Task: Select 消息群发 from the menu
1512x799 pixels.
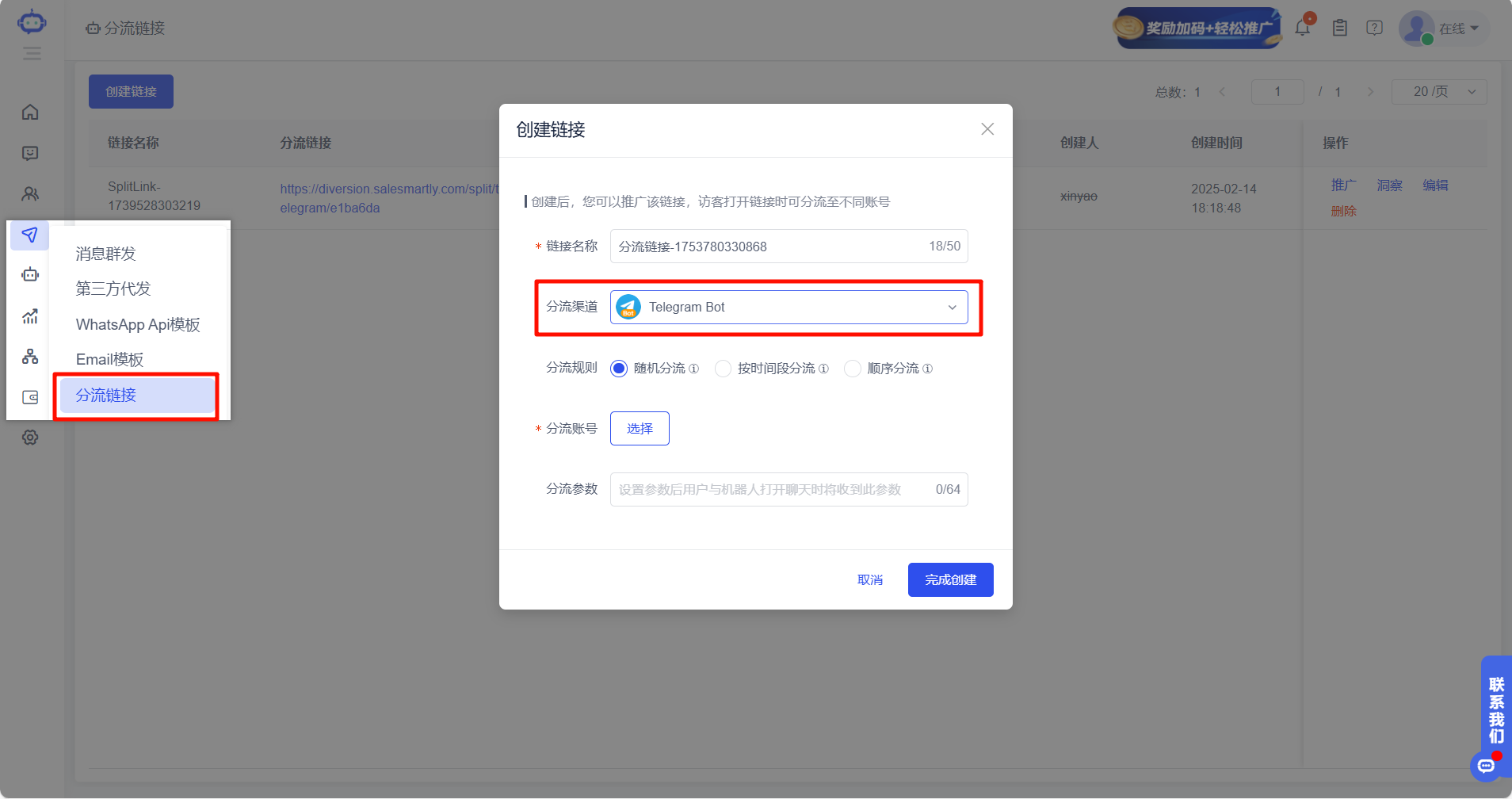Action: point(105,254)
